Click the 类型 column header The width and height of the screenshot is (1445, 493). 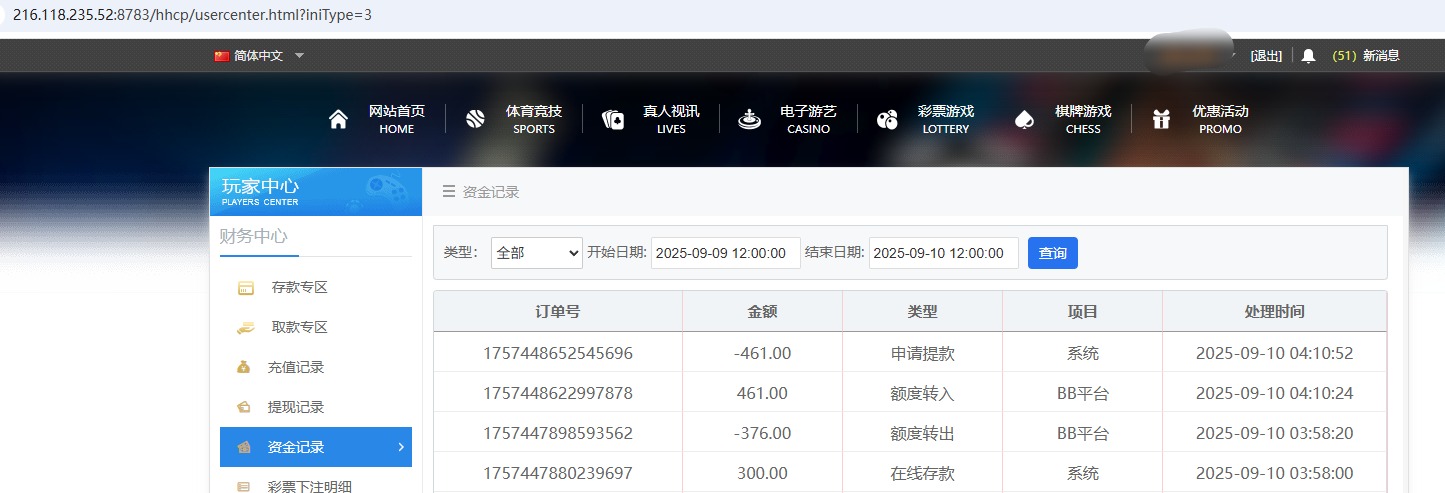click(x=922, y=312)
